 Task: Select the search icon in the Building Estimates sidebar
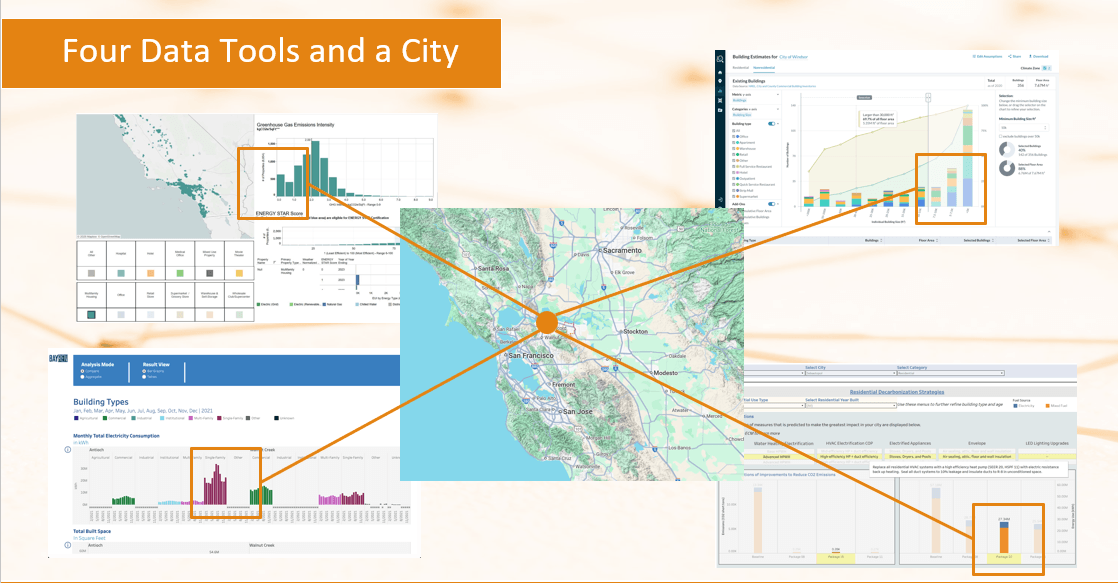click(720, 57)
